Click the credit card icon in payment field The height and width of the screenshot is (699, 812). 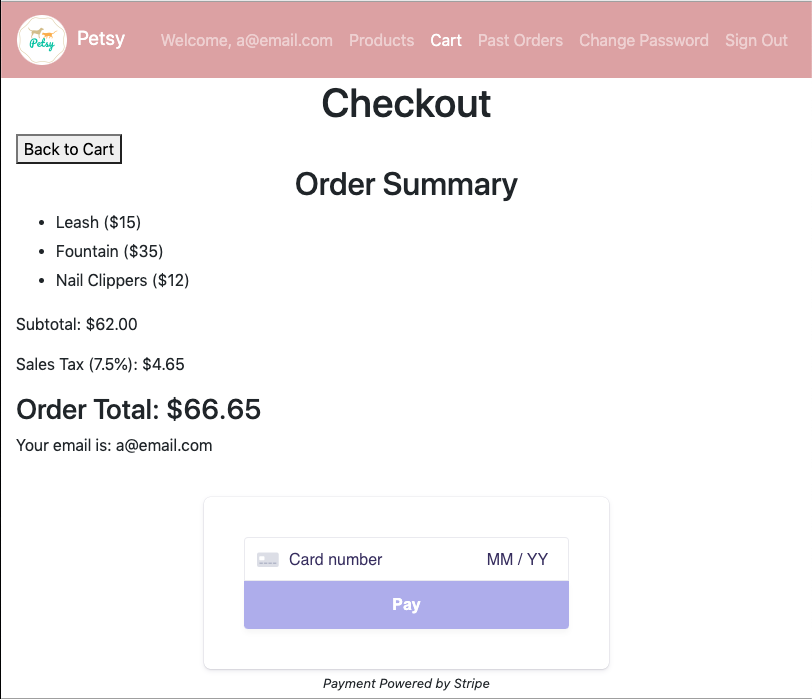pyautogui.click(x=268, y=560)
